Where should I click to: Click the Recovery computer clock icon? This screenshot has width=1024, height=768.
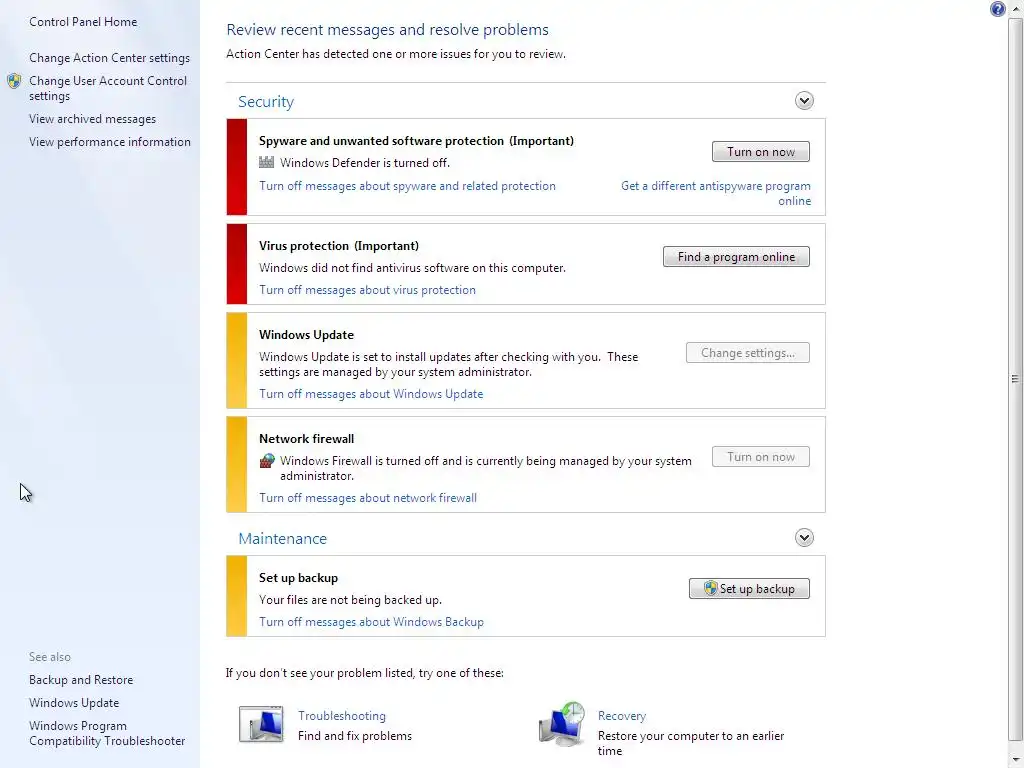pyautogui.click(x=562, y=724)
